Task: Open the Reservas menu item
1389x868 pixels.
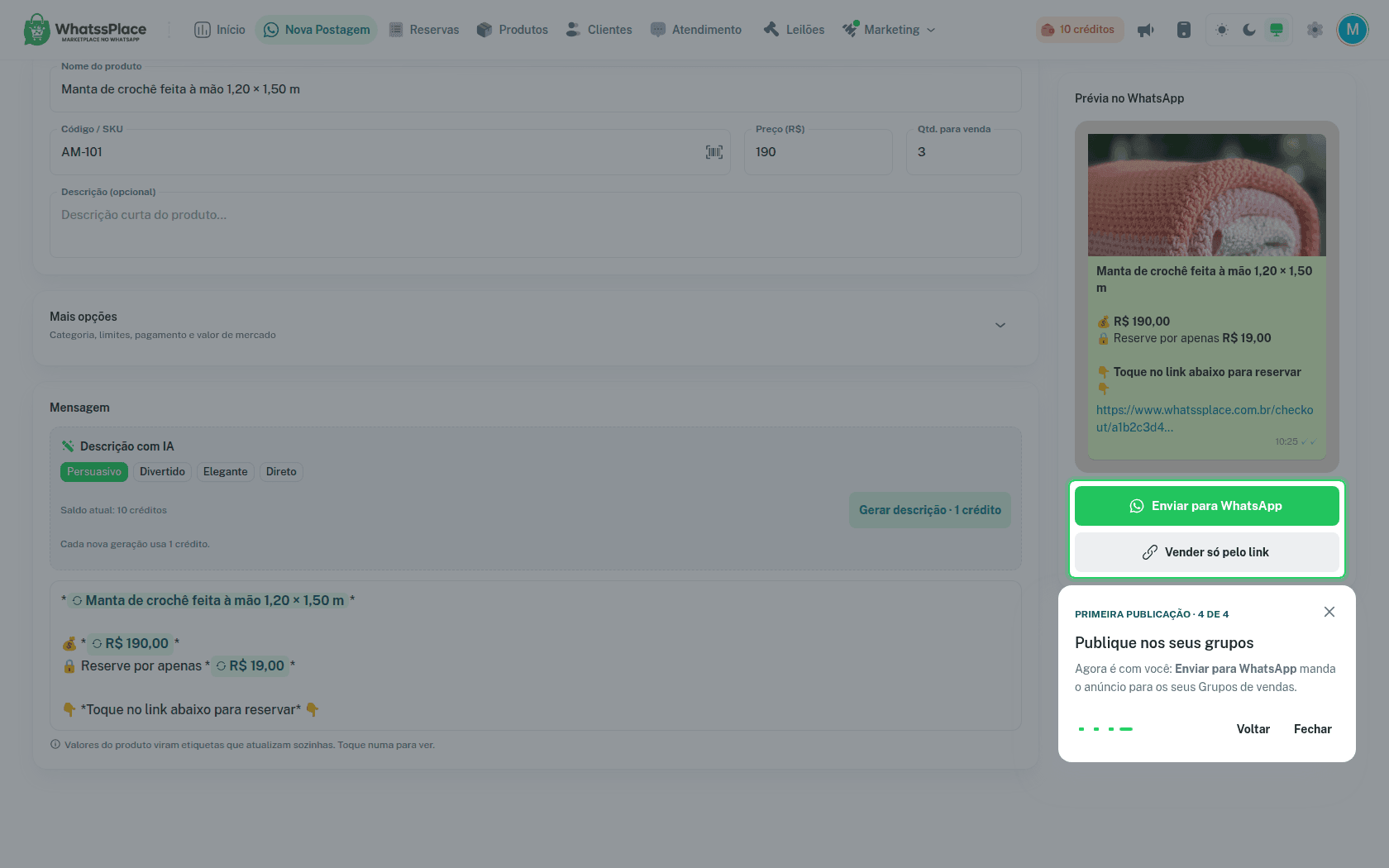Action: (x=424, y=30)
